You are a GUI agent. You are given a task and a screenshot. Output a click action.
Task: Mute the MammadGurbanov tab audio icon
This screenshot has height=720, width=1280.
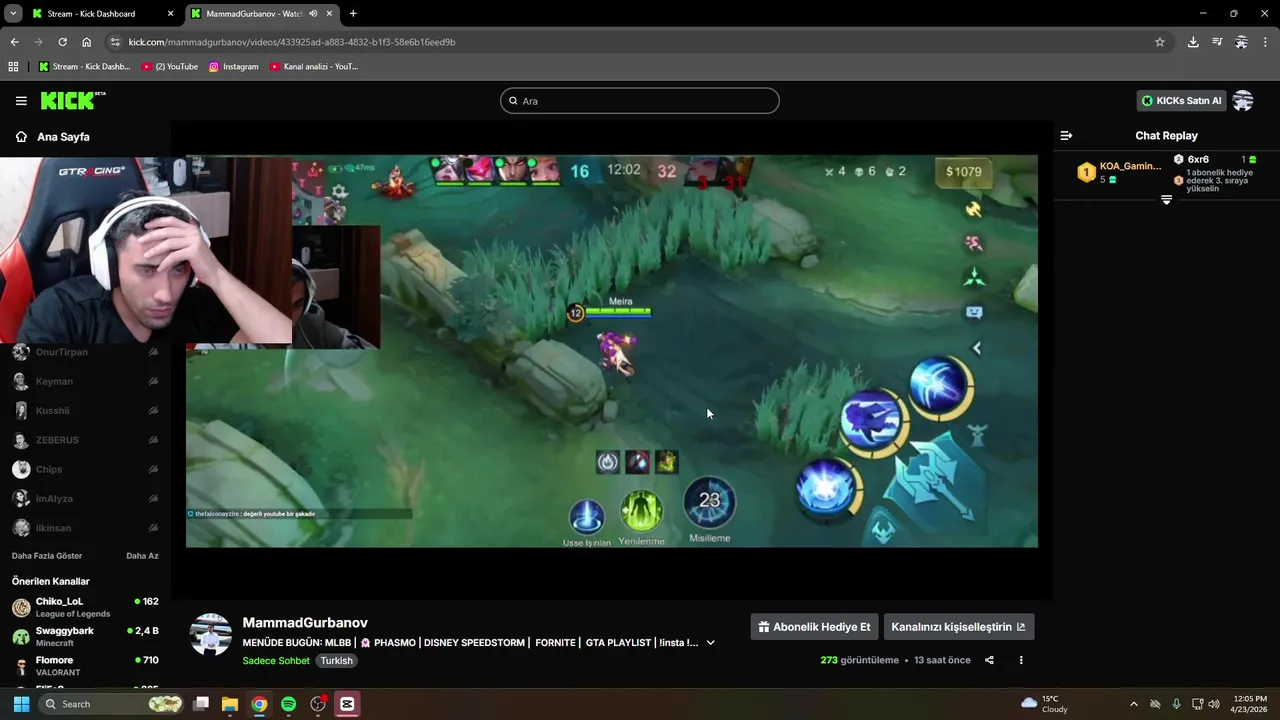click(313, 14)
